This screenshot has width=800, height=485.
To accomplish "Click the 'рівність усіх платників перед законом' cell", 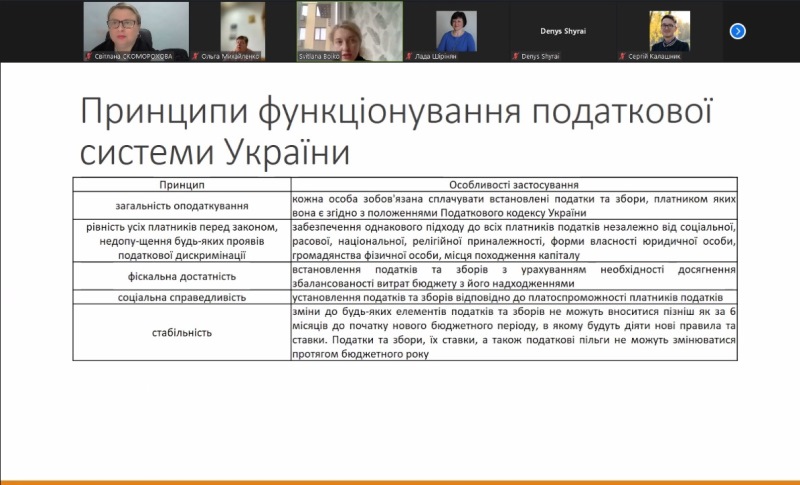I will coord(182,241).
